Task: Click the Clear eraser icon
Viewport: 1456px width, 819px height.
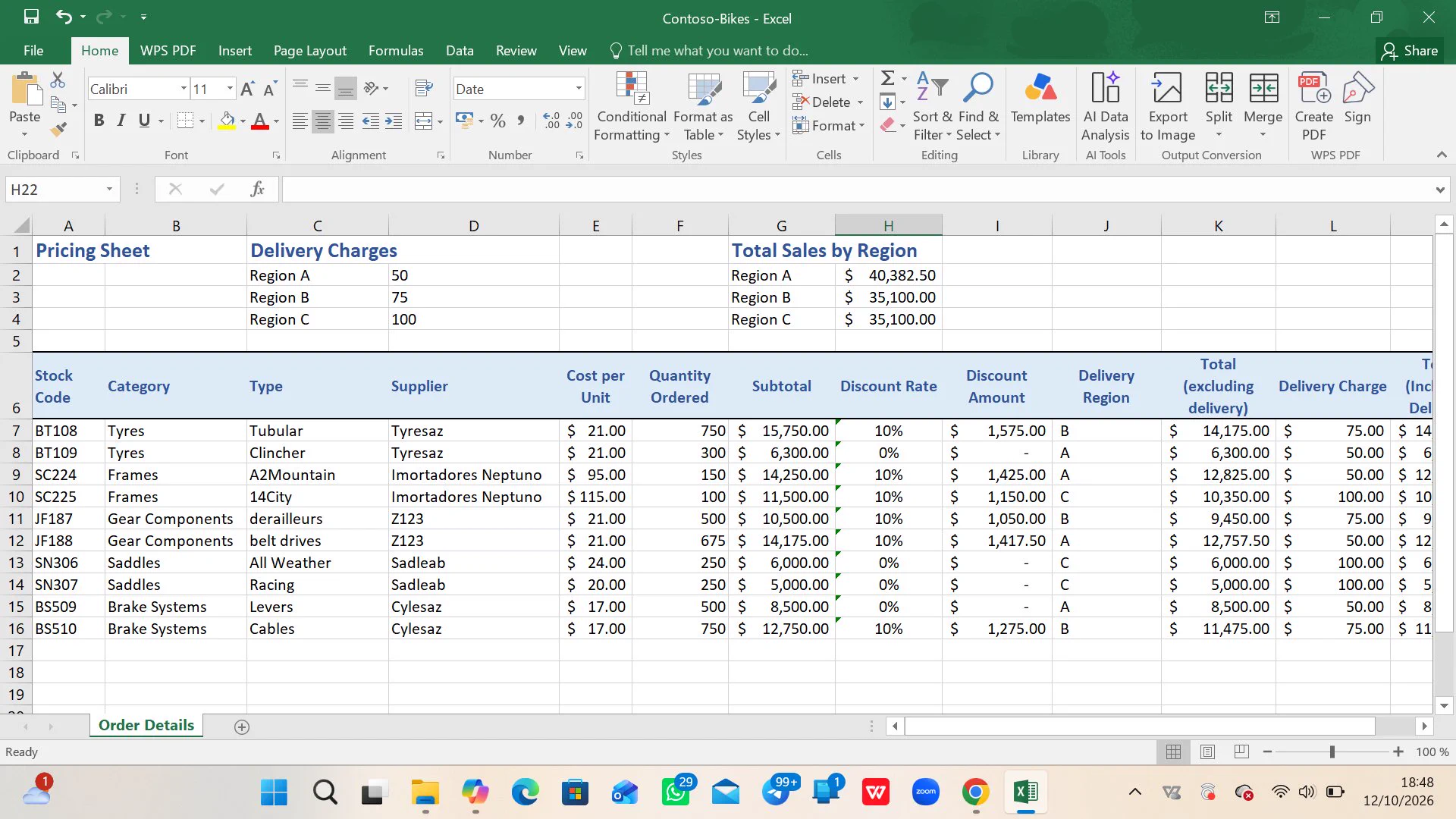Action: click(888, 125)
